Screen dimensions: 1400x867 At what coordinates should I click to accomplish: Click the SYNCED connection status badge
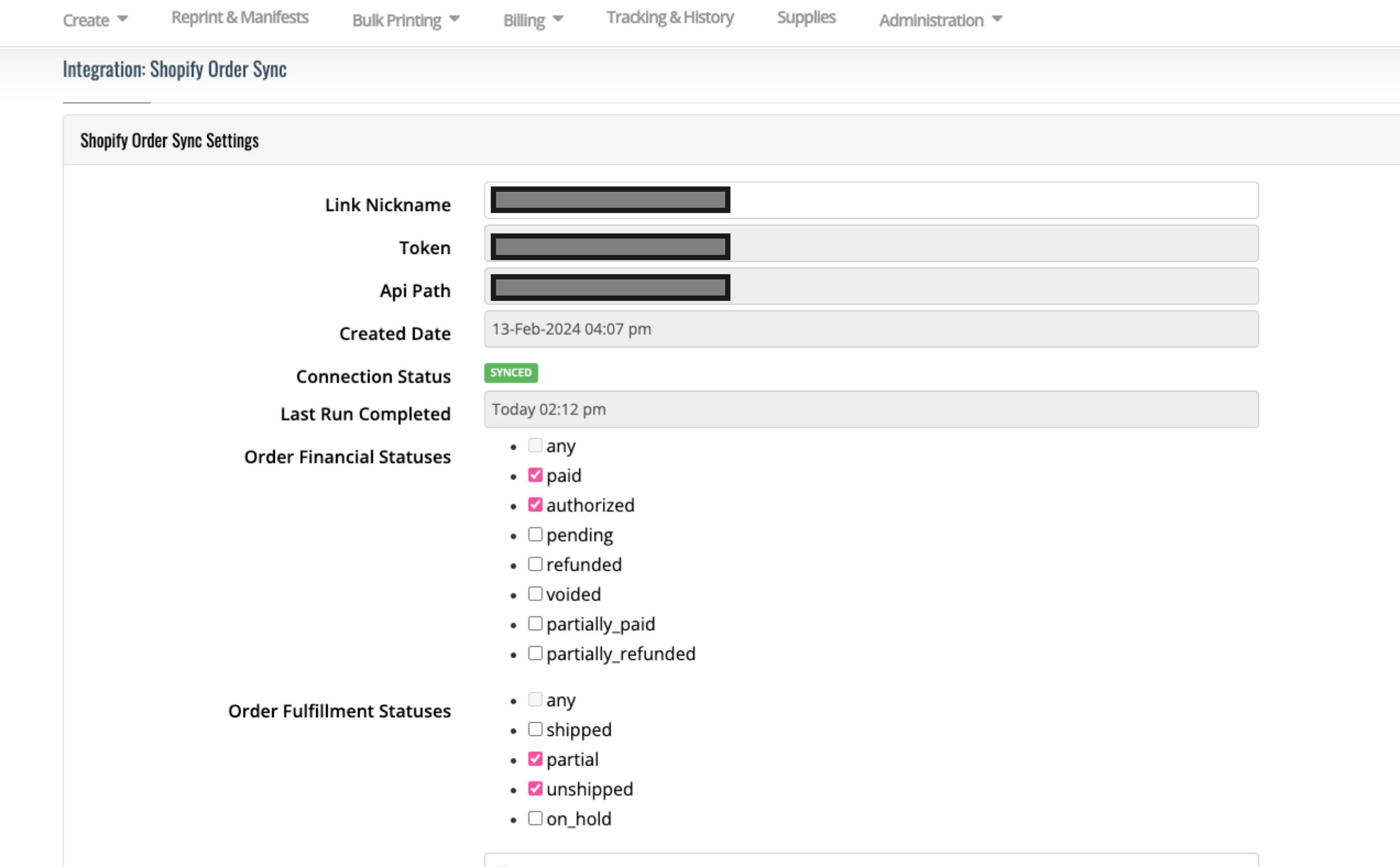tap(510, 373)
